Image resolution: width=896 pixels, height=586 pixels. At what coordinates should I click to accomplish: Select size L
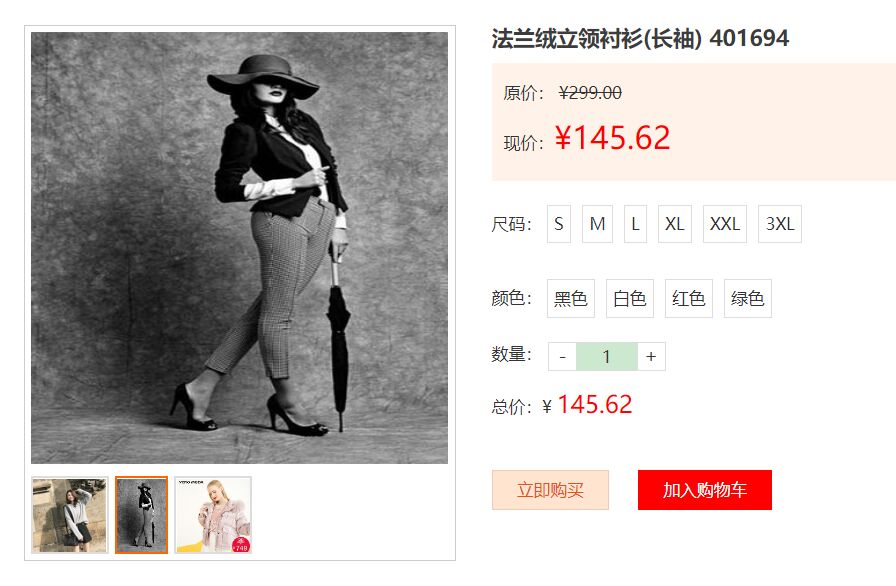tap(635, 224)
